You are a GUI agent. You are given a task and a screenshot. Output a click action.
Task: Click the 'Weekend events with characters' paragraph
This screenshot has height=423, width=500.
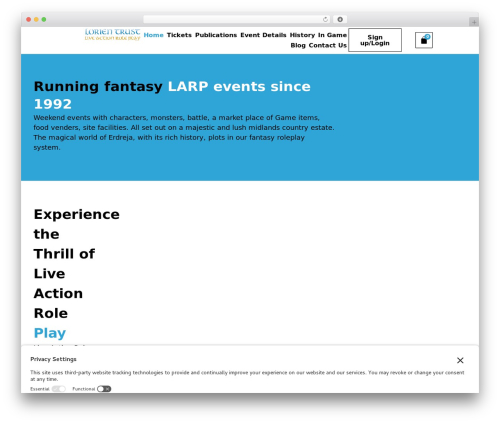184,132
